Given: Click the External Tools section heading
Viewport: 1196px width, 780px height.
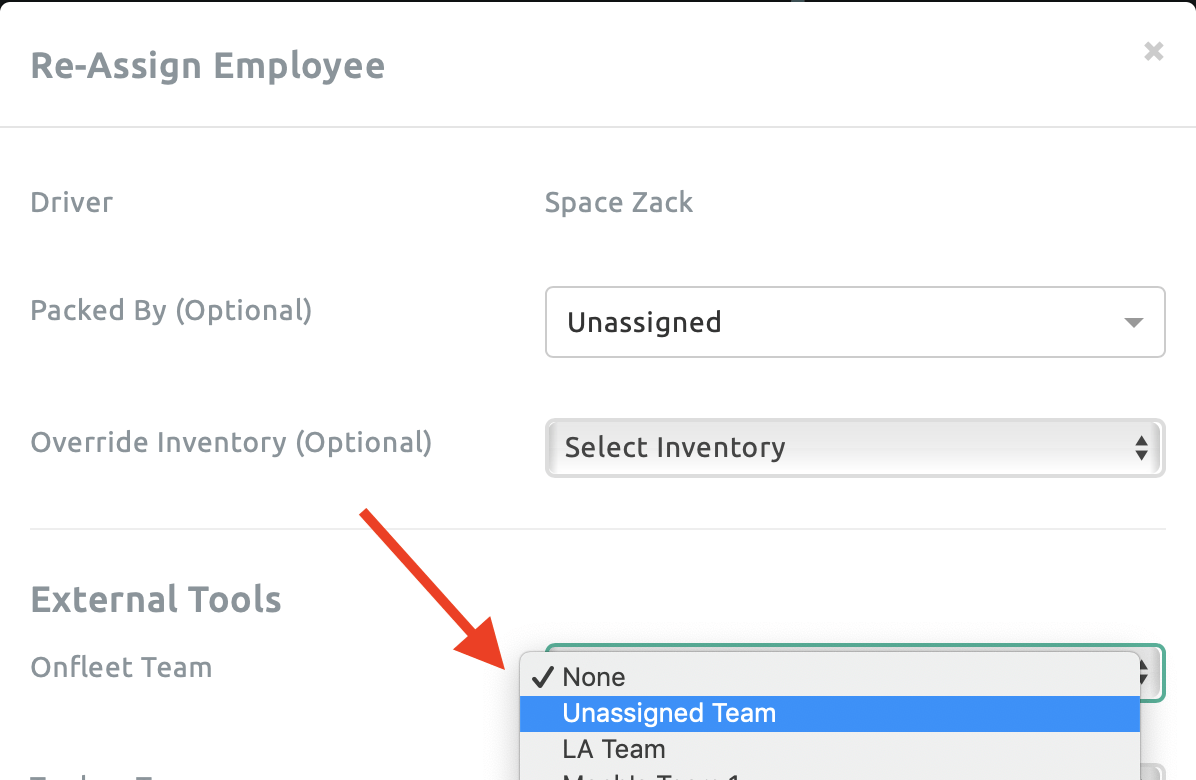Looking at the screenshot, I should (x=156, y=600).
